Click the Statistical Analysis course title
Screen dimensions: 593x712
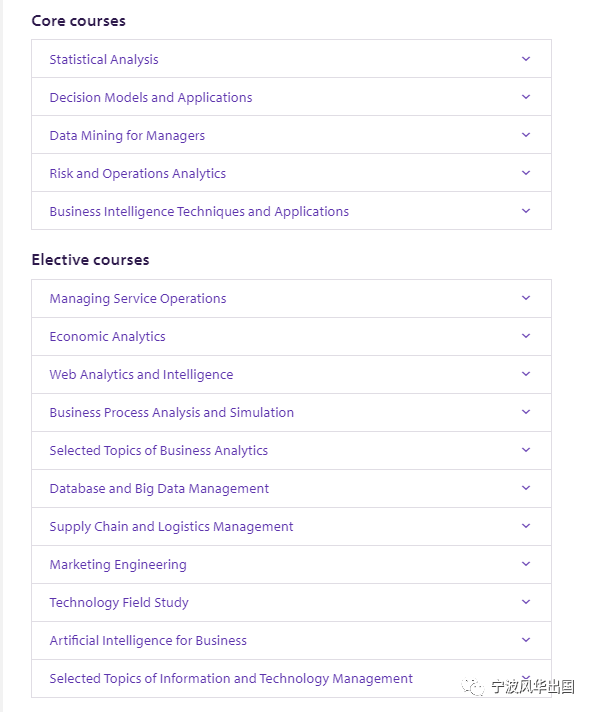[x=104, y=59]
